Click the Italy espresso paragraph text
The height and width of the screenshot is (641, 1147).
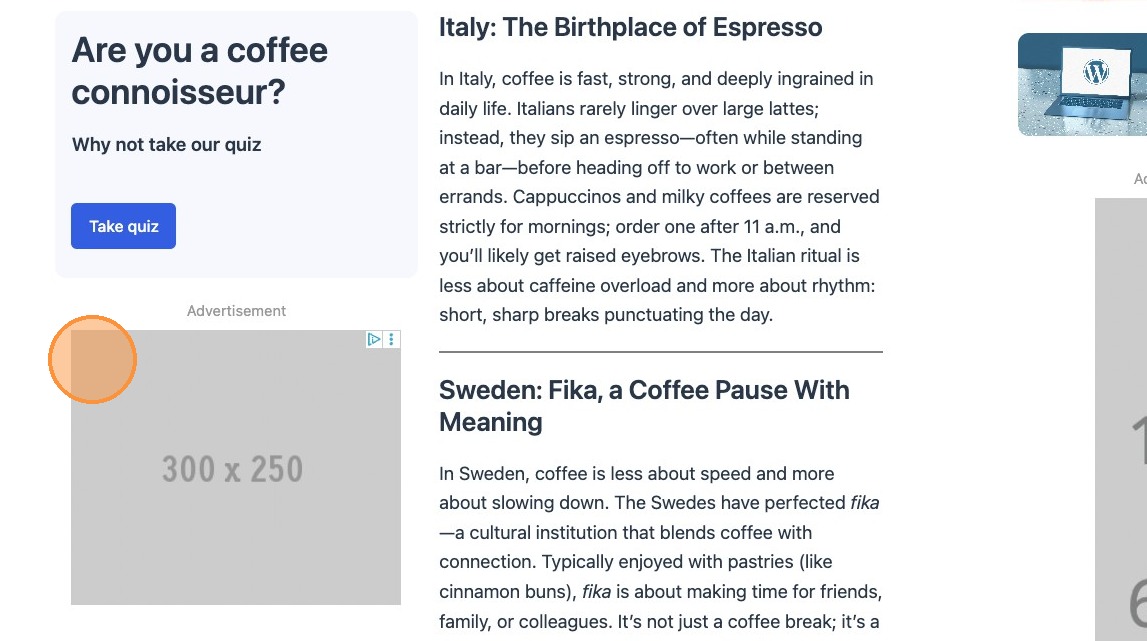[x=658, y=196]
